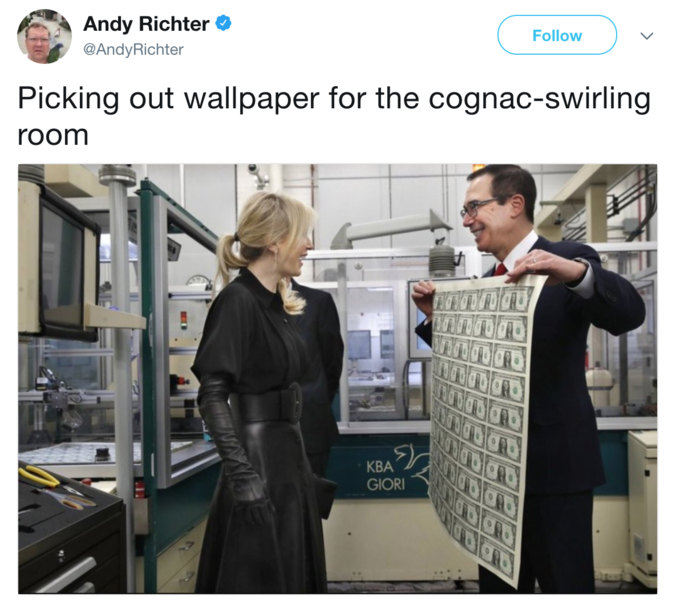Open the Andy Richter display name
Image resolution: width=680 pixels, height=609 pixels.
[x=146, y=23]
